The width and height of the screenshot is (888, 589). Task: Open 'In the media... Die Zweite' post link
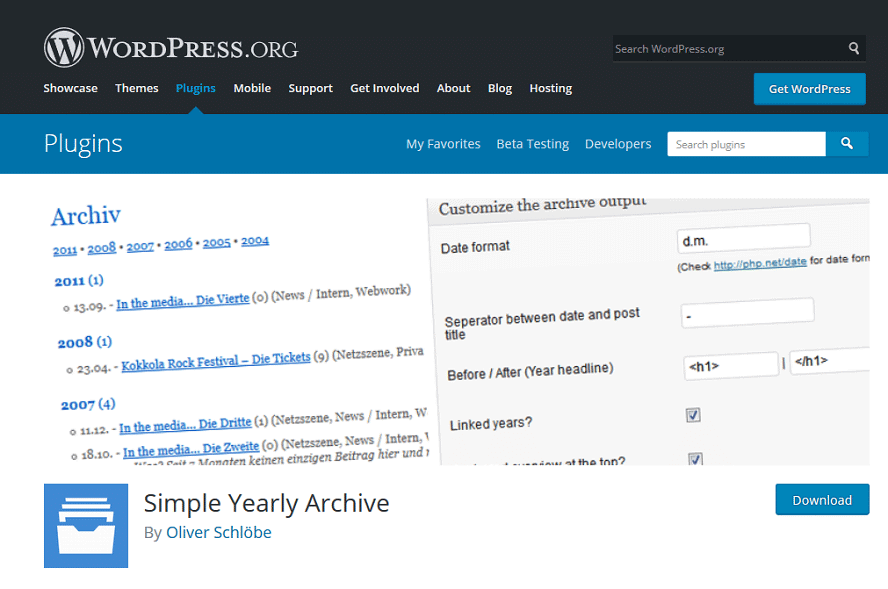(191, 449)
